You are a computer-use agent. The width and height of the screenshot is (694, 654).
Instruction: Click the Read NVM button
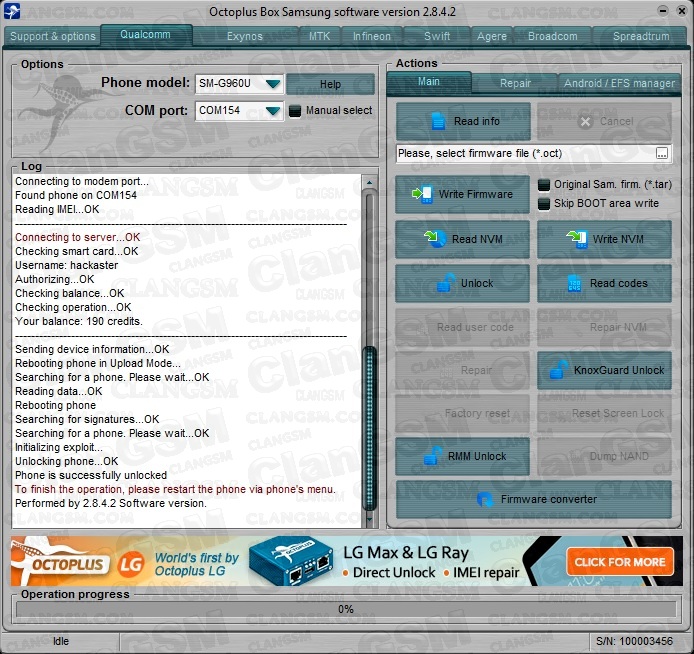[463, 239]
